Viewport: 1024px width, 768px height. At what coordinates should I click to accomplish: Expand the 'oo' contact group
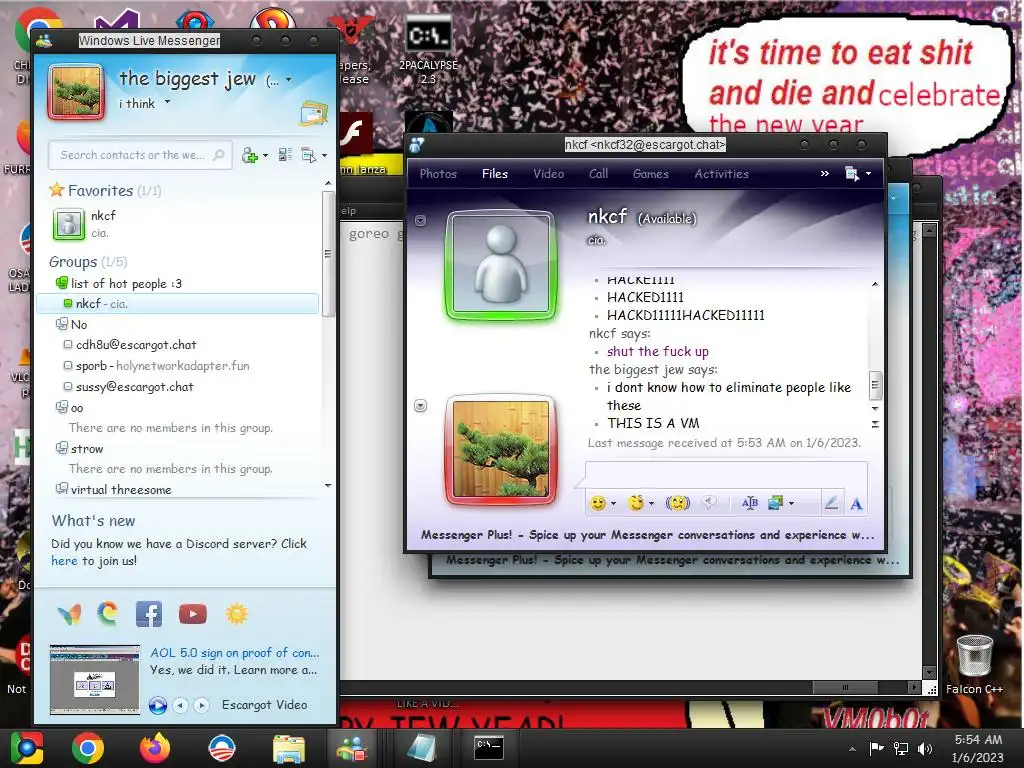[62, 407]
